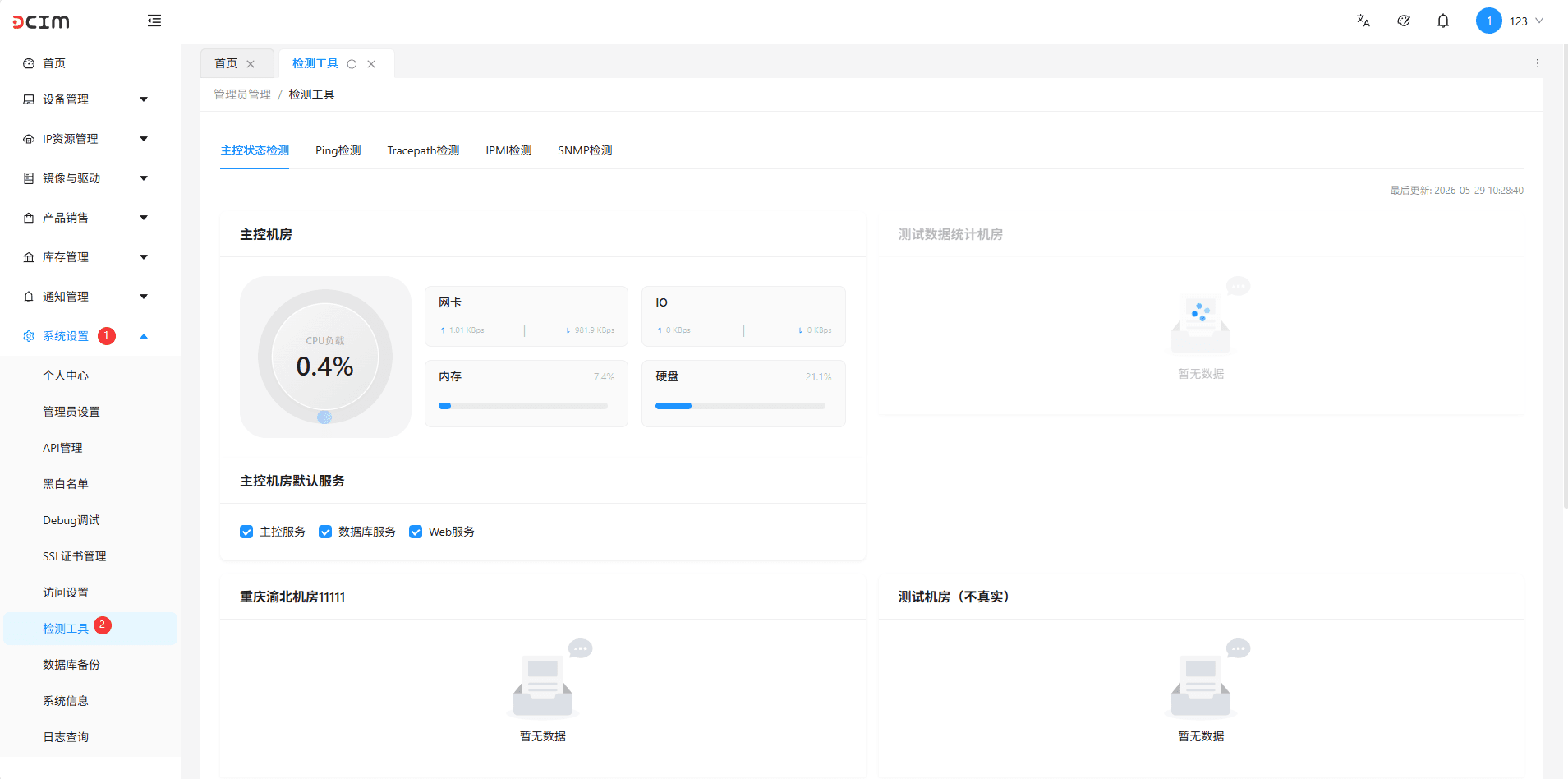Viewport: 1568px width, 779px height.
Task: Open the tab bar more-options menu
Action: click(1538, 63)
